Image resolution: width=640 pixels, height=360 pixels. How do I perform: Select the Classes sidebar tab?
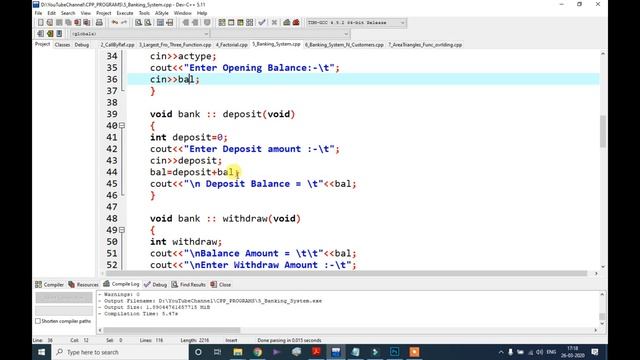point(62,45)
